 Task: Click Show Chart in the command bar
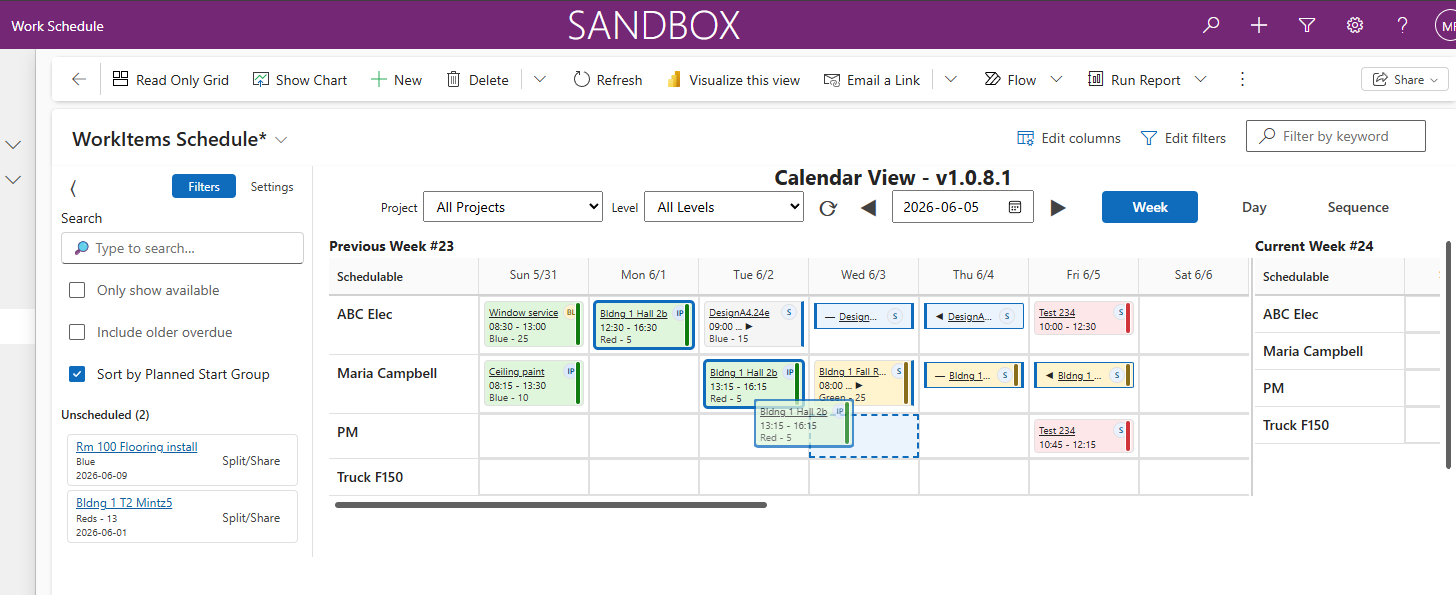(300, 80)
